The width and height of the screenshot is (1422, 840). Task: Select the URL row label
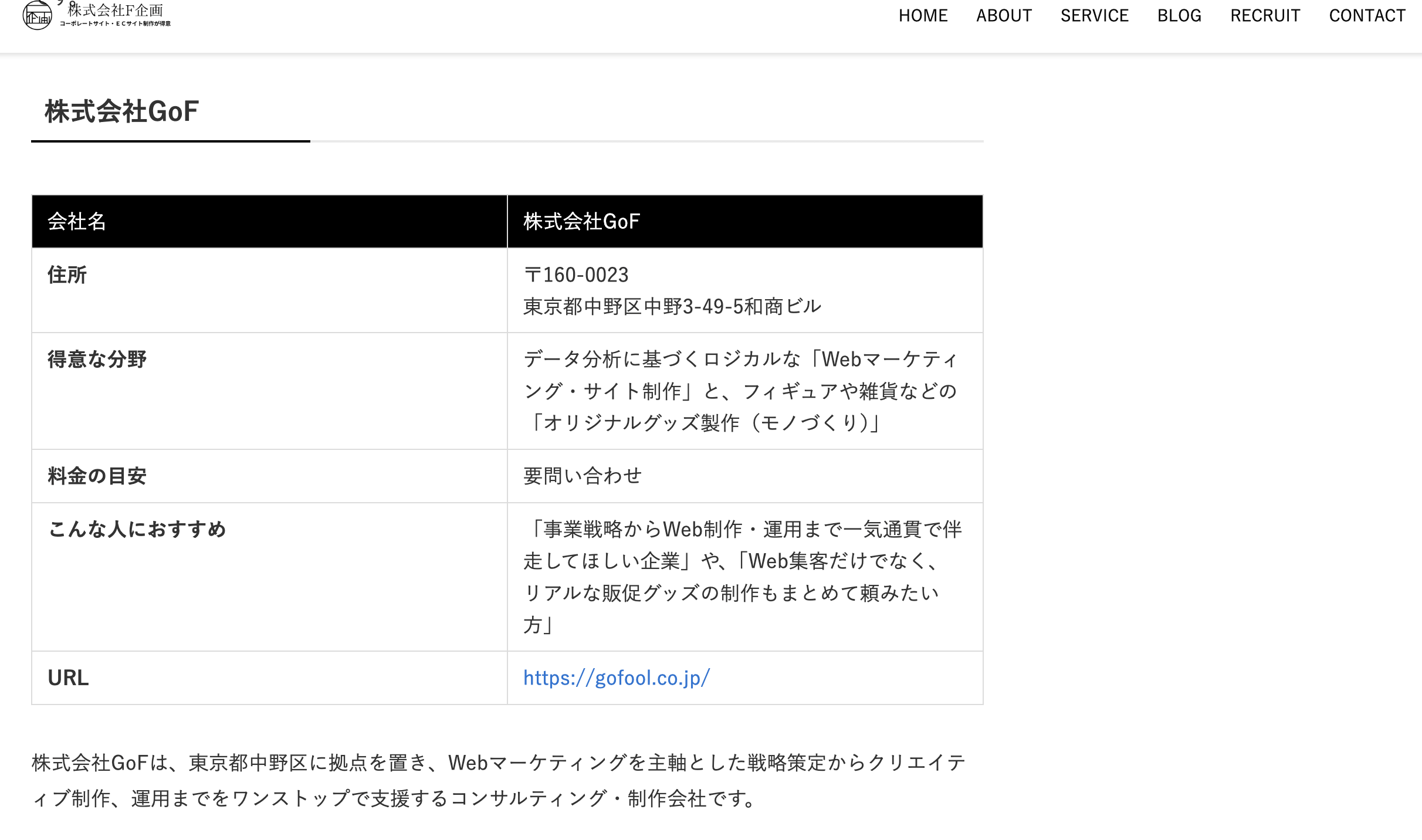(67, 678)
